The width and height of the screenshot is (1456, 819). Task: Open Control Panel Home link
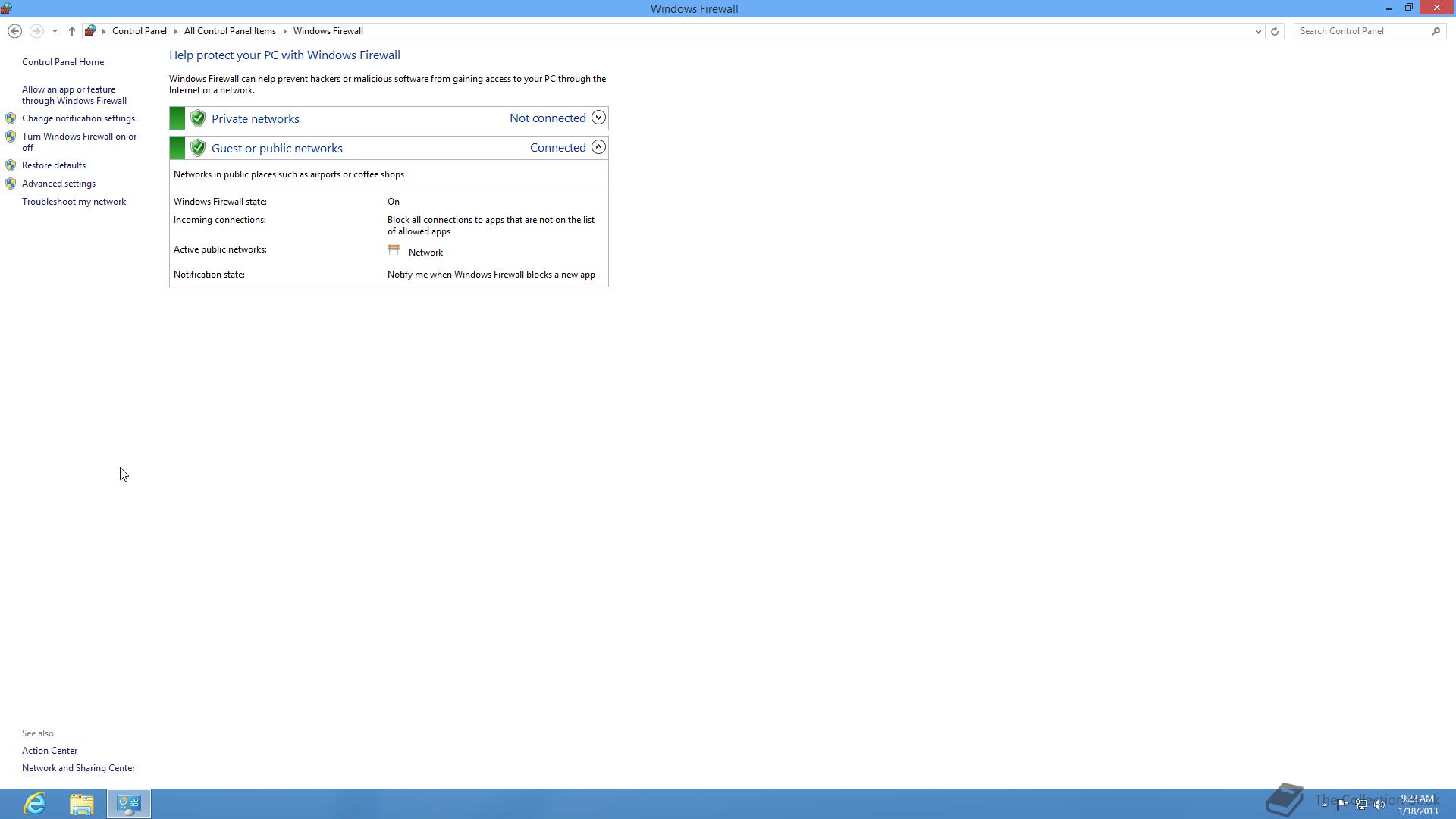pyautogui.click(x=63, y=62)
